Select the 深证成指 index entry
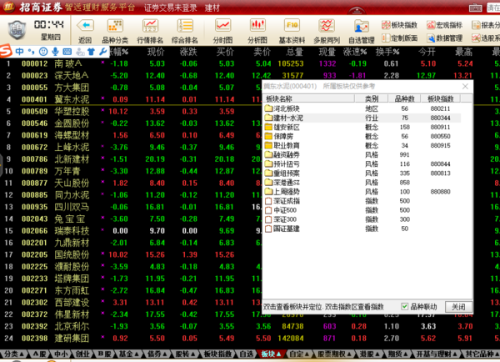The width and height of the screenshot is (500, 362). pos(282,201)
